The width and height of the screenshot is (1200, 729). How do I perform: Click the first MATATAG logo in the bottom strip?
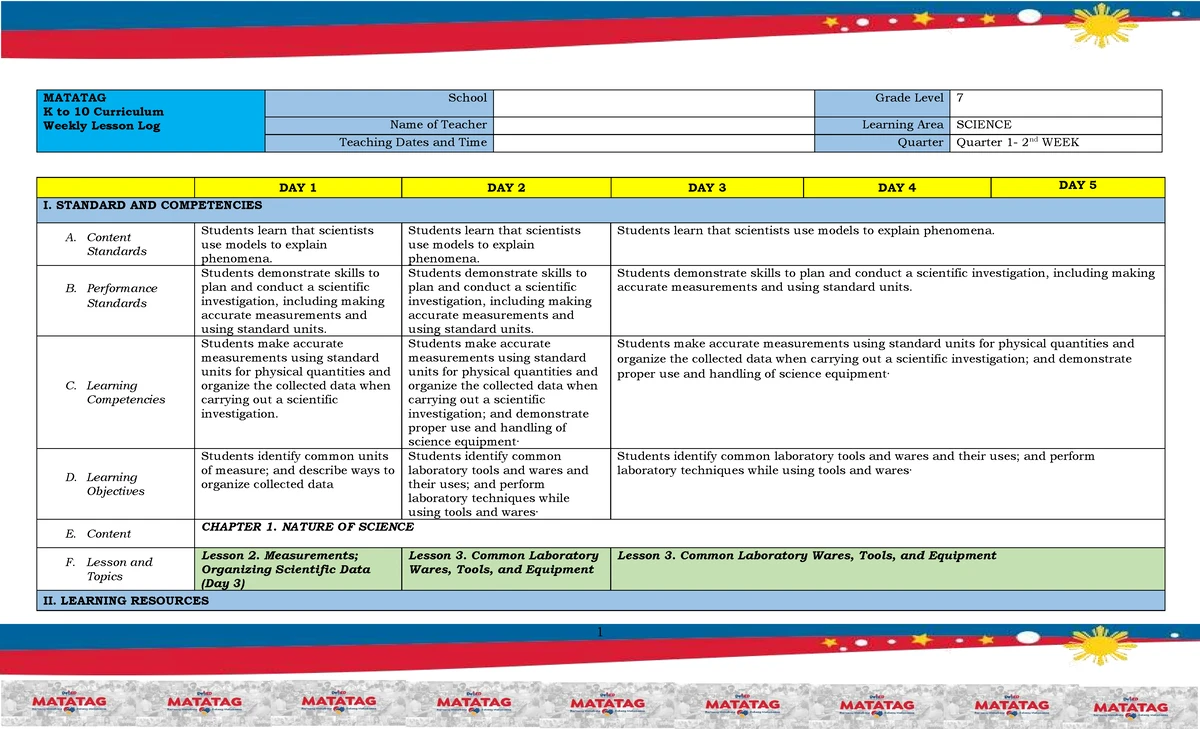pyautogui.click(x=69, y=705)
